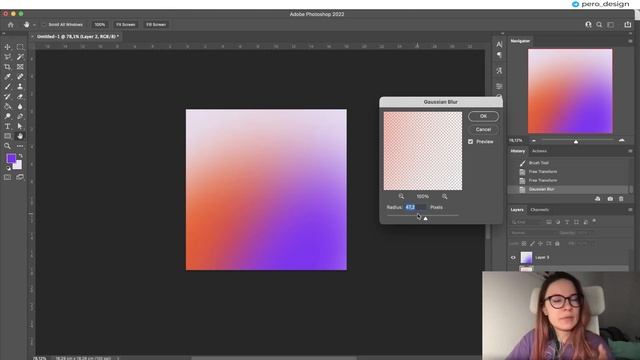Click the Navigator zoom slider handle
Screen dimensions: 640x360
click(x=576, y=142)
